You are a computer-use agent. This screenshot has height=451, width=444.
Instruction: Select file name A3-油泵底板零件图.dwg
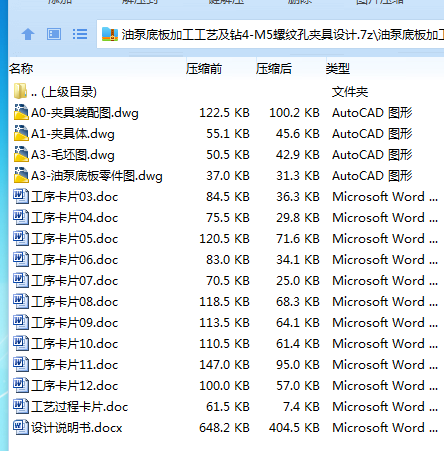(x=97, y=176)
